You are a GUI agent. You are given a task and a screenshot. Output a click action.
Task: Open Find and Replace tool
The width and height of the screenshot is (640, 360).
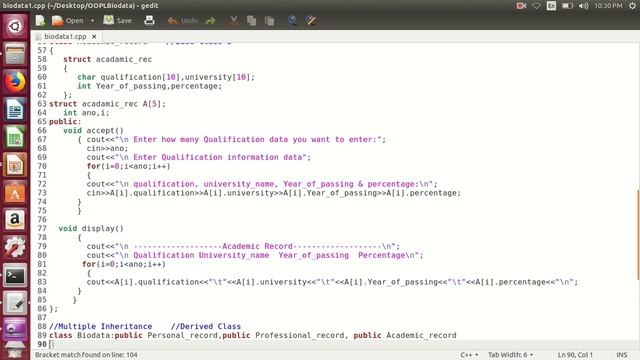311,20
